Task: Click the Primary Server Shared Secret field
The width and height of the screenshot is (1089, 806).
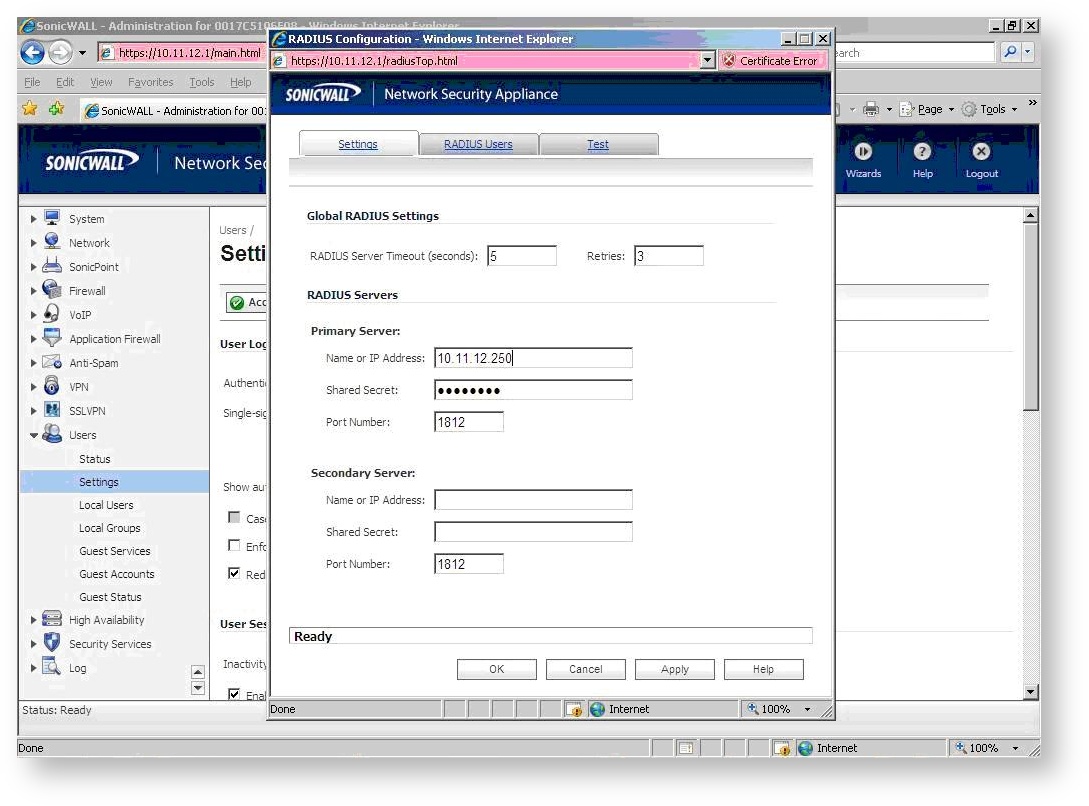Action: pos(533,390)
